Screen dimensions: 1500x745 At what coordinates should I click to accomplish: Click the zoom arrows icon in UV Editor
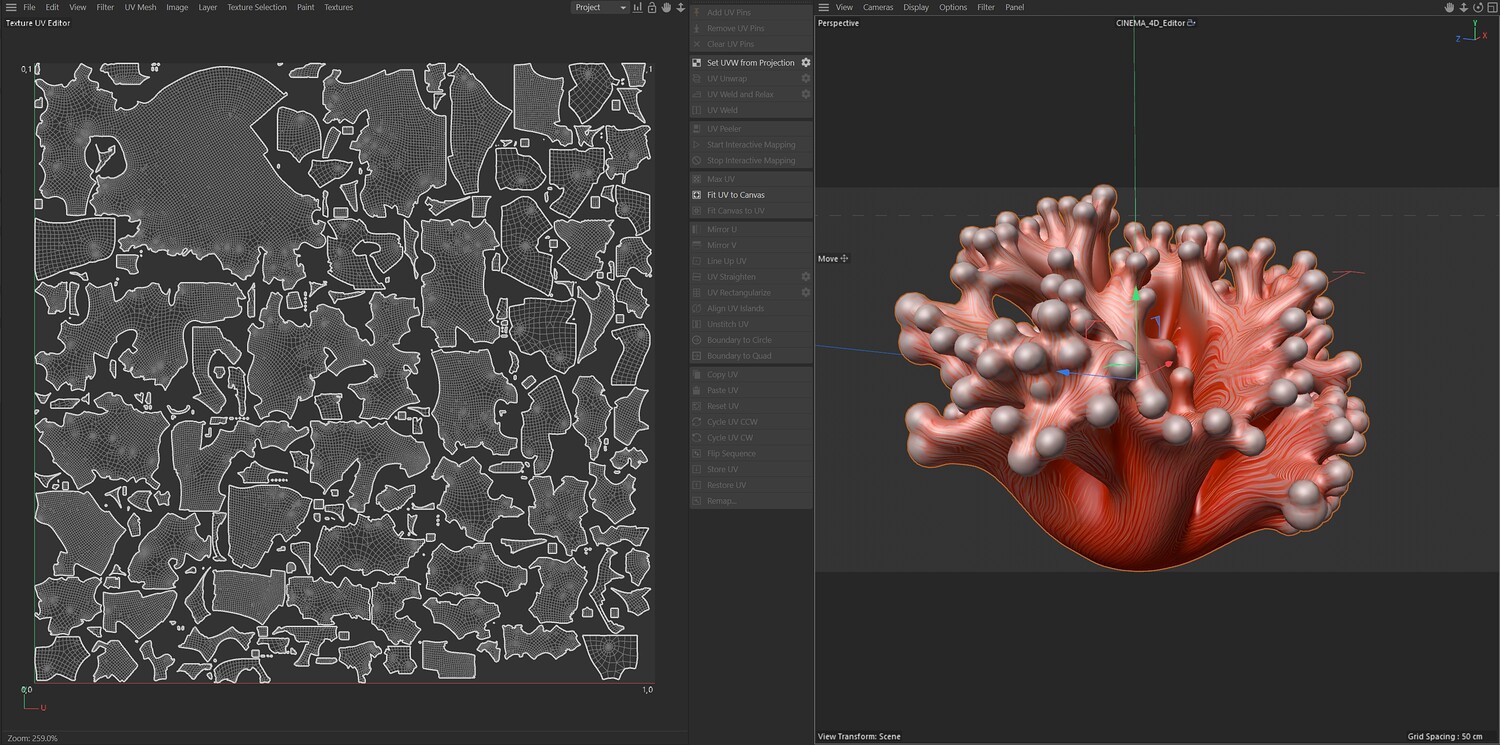click(x=680, y=7)
